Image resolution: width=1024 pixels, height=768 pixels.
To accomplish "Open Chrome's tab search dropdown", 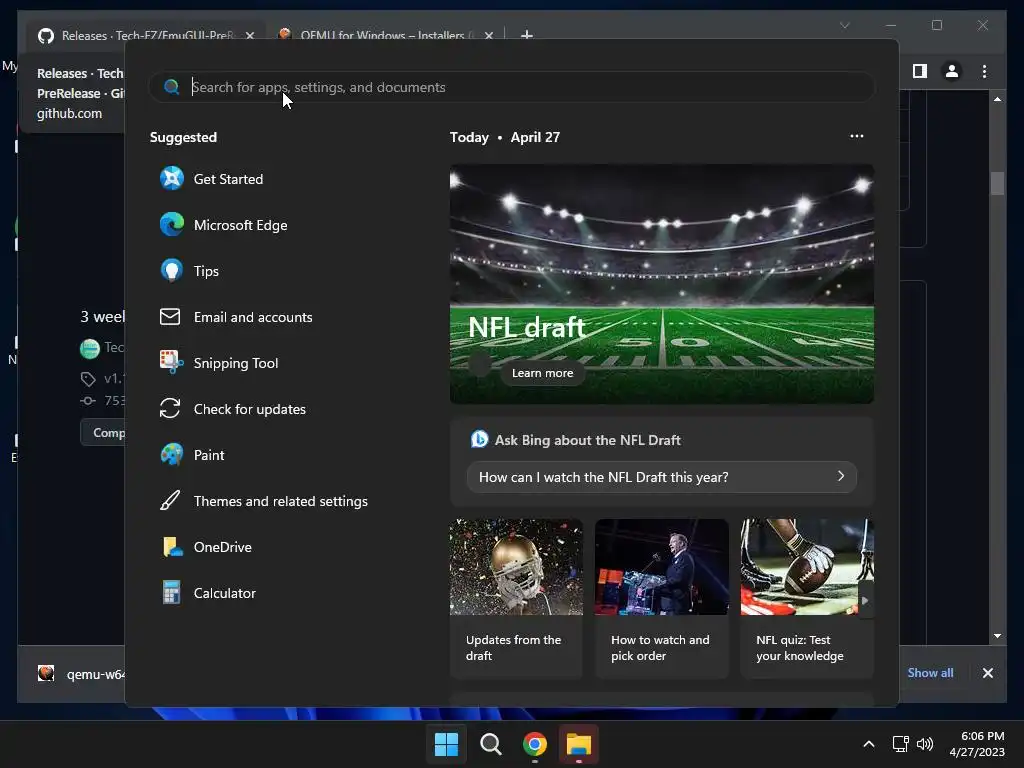I will tap(844, 25).
